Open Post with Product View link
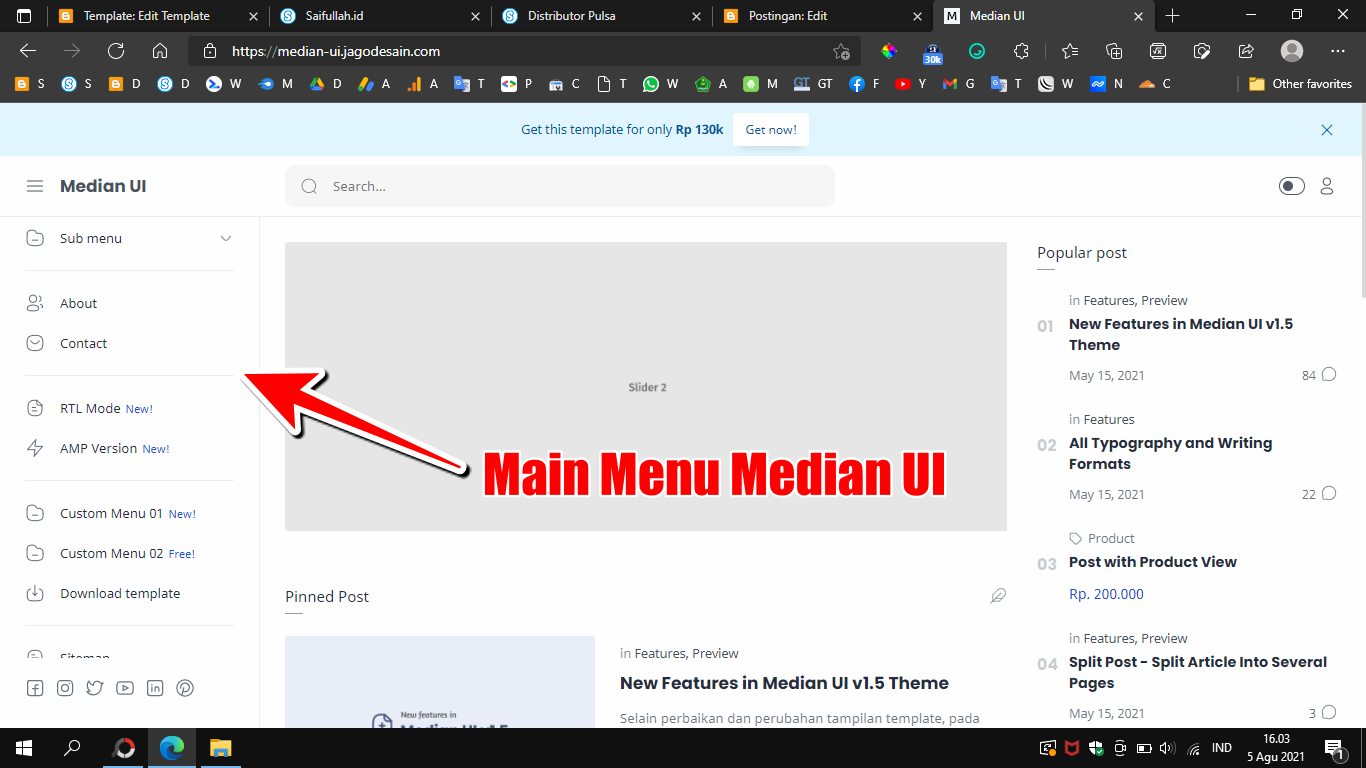The image size is (1366, 768). pos(1152,562)
